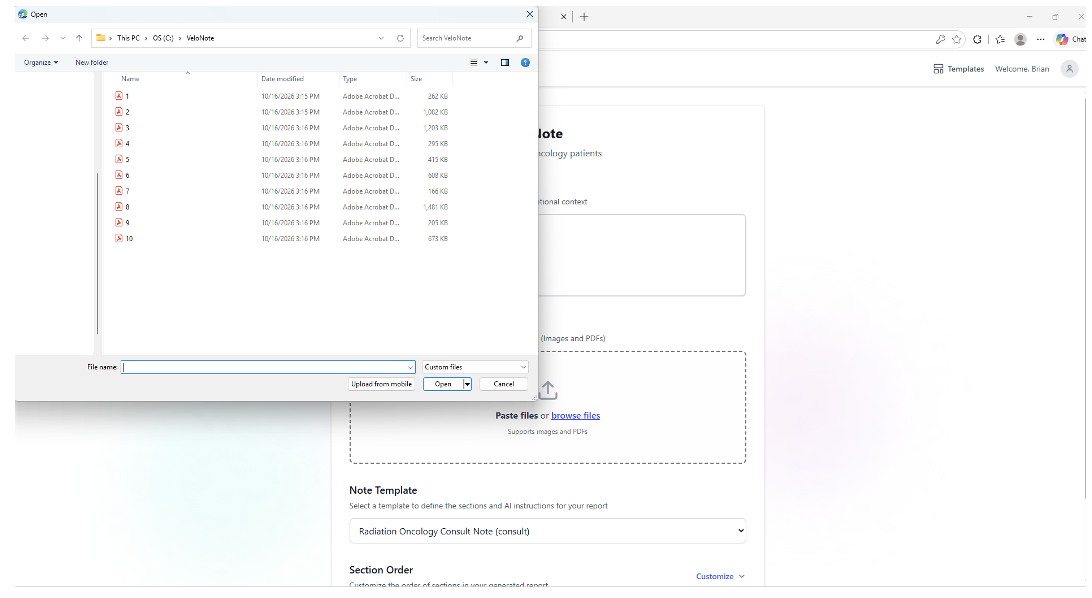The height and width of the screenshot is (598, 1092).
Task: Open browser Settings and more menu
Action: (x=1040, y=40)
